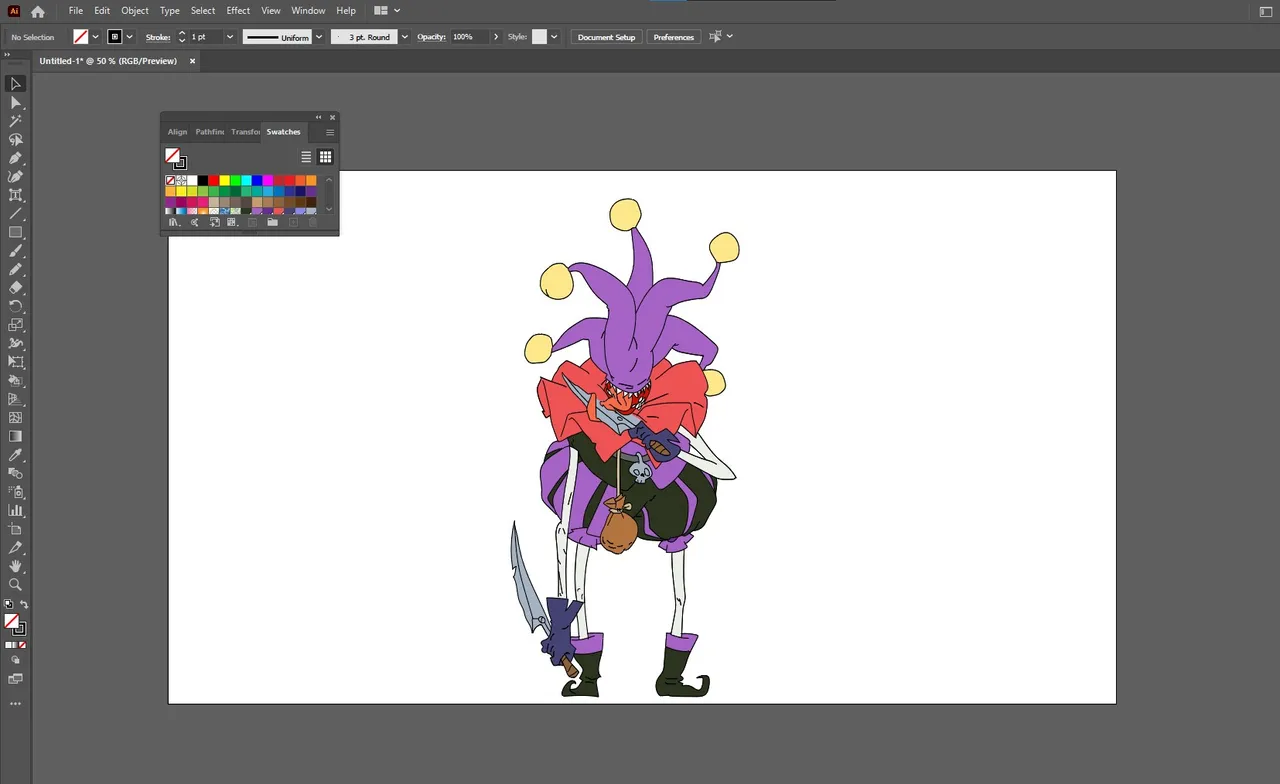Open Fill color dropdown in control bar
1280x784 pixels.
coord(96,37)
